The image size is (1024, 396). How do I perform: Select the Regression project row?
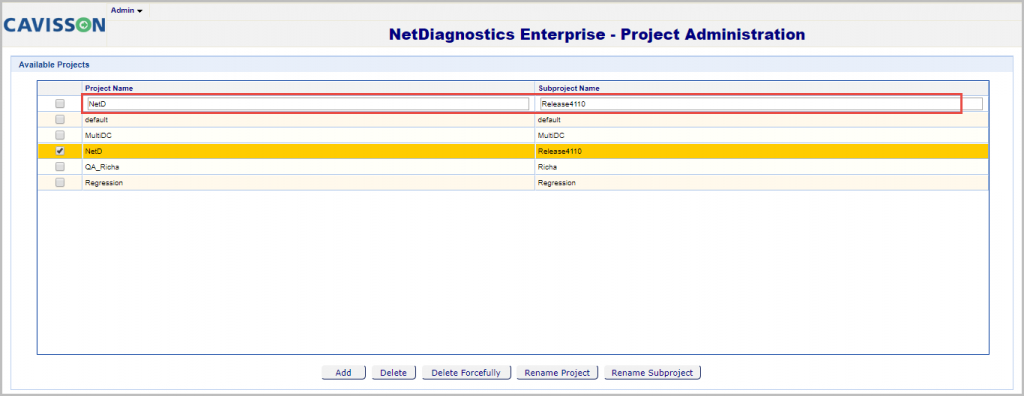pos(513,183)
